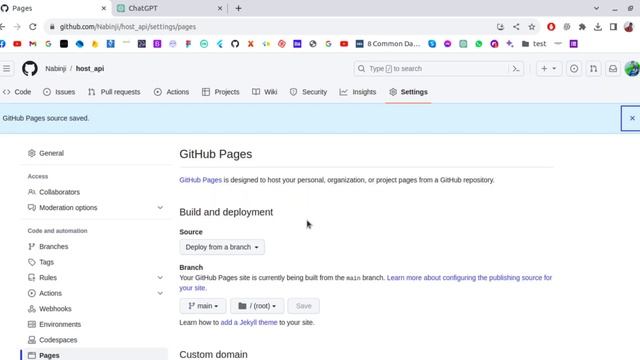Open General settings in sidebar
Screen dimensions: 640x360
[51, 153]
